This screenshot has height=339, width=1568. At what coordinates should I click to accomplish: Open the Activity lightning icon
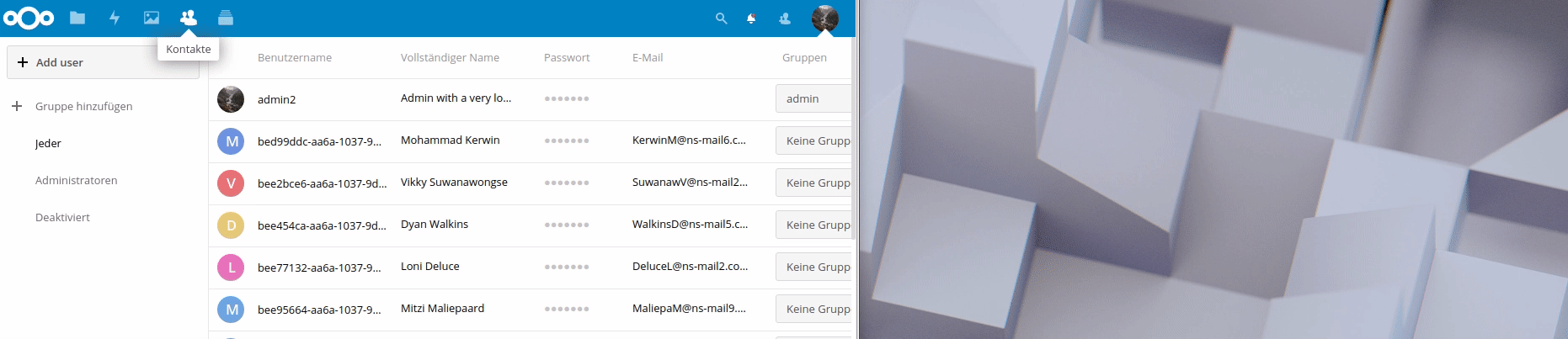[x=115, y=18]
